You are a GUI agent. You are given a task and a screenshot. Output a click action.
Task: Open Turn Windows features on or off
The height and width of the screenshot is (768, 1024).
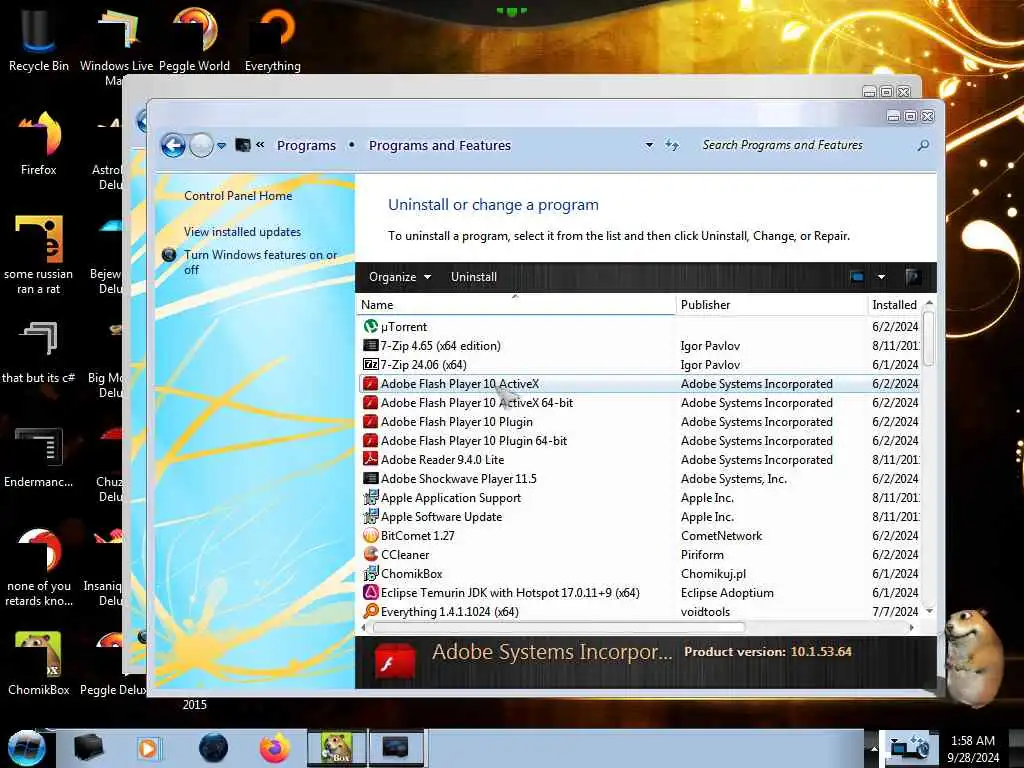point(260,262)
